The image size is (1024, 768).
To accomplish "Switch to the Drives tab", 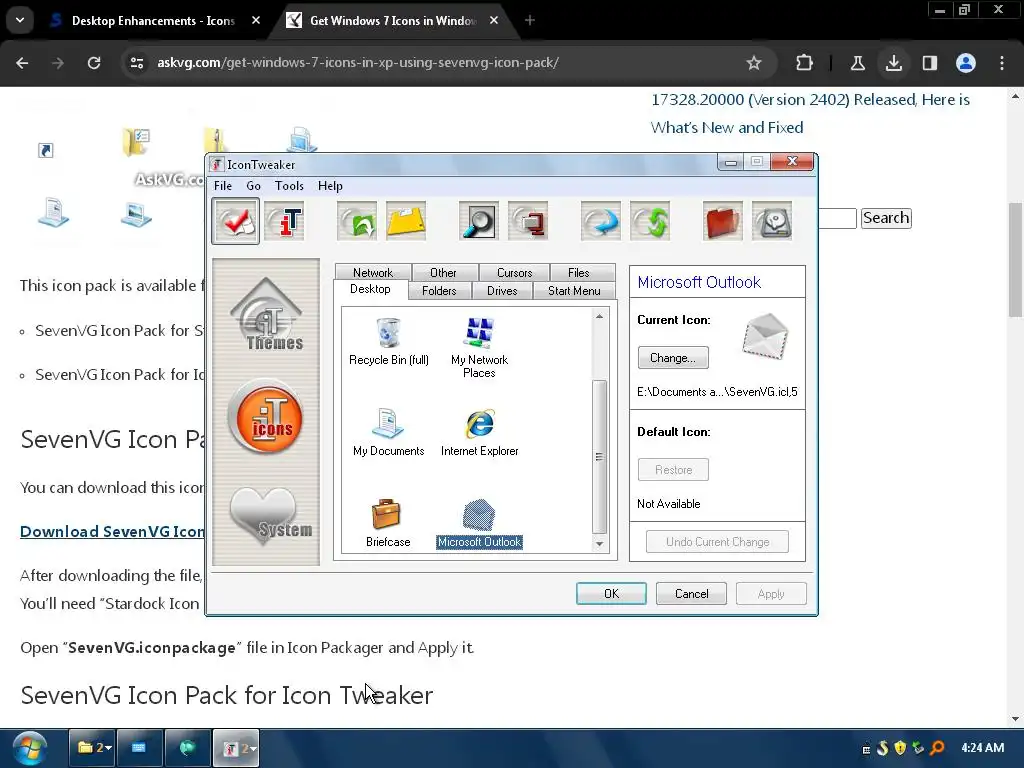I will click(502, 291).
